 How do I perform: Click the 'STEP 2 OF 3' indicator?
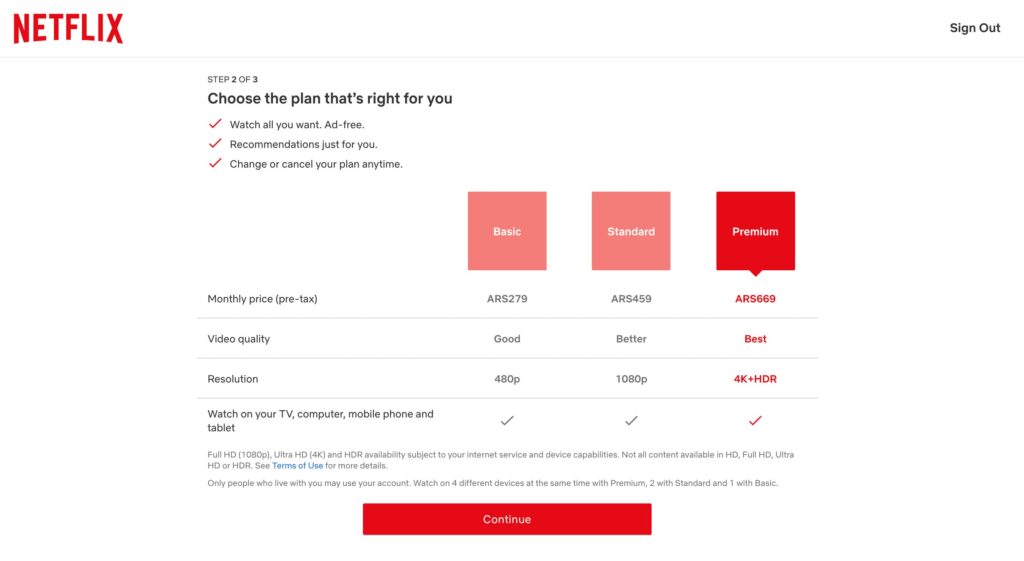[x=232, y=79]
